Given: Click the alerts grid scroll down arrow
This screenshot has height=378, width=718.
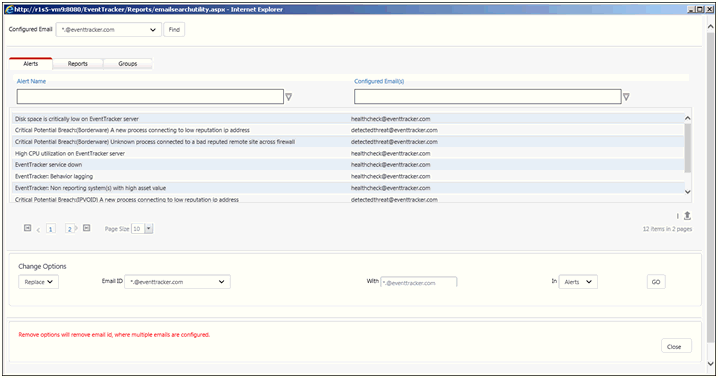Looking at the screenshot, I should 687,192.
